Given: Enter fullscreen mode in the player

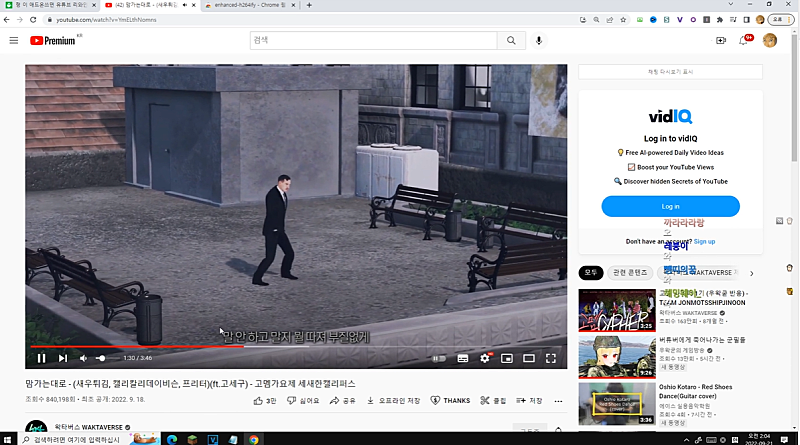Looking at the screenshot, I should [x=550, y=358].
